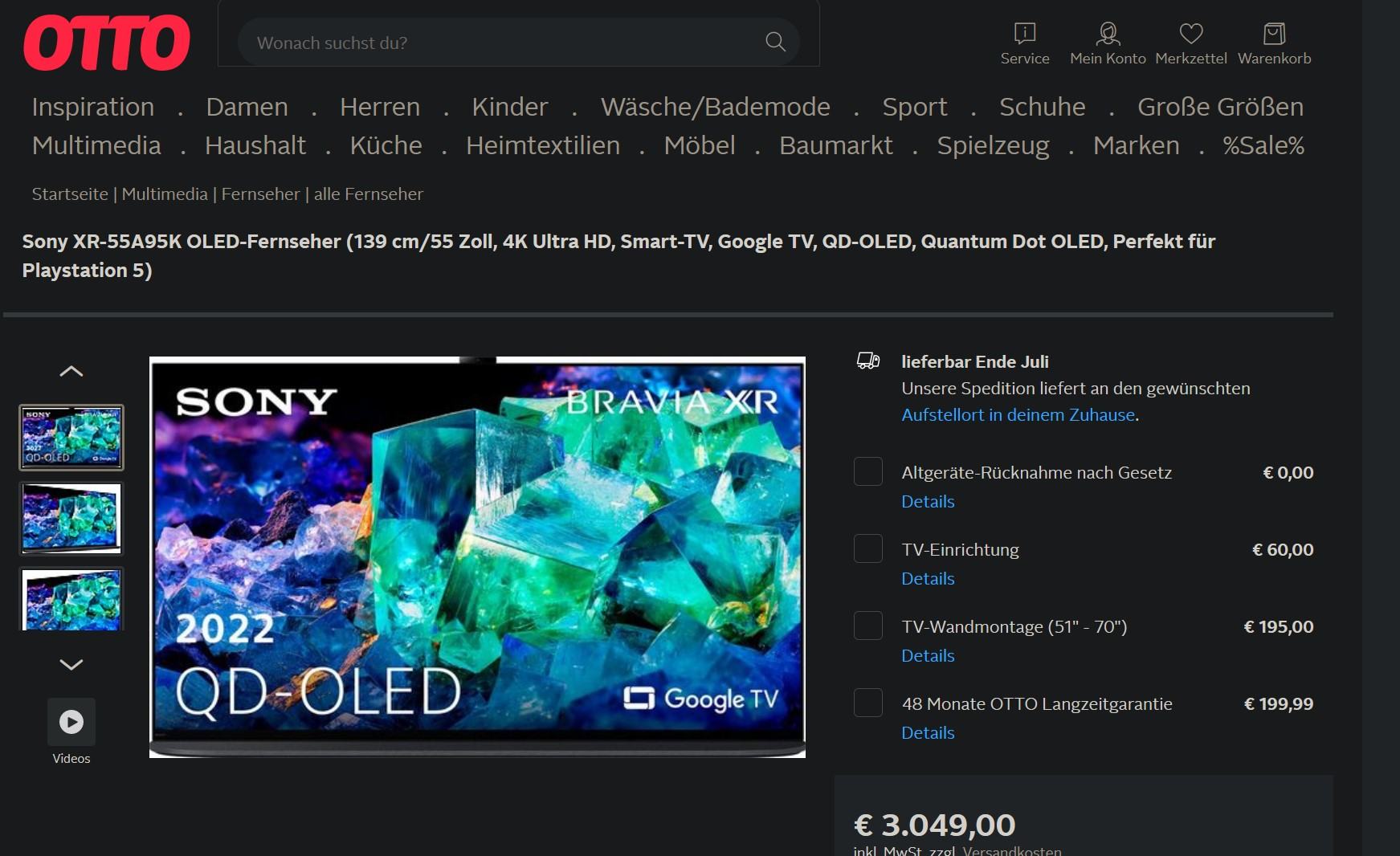Show next thumbnails with down chevron
The image size is (1400, 856).
coord(71,664)
